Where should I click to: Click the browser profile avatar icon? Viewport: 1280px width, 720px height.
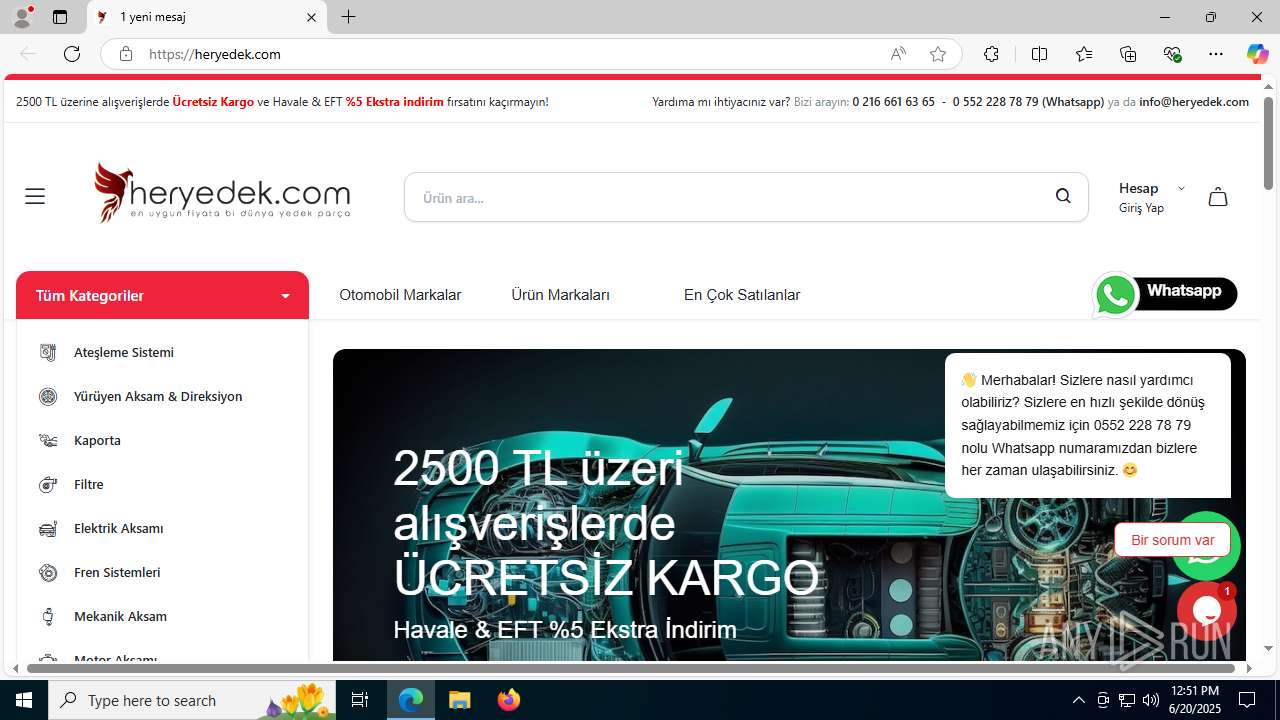[22, 17]
